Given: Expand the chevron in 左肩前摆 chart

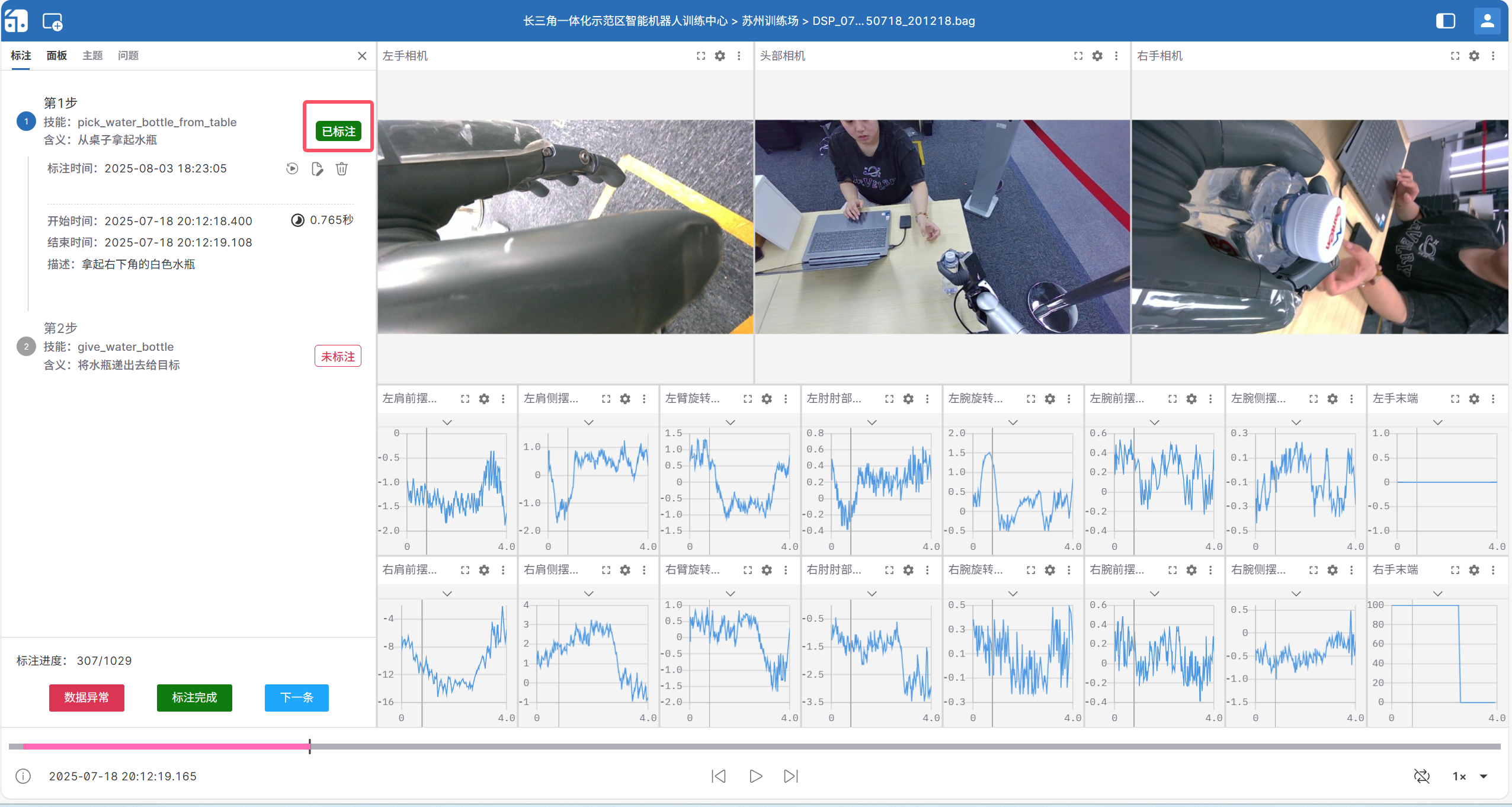Looking at the screenshot, I should coord(447,422).
